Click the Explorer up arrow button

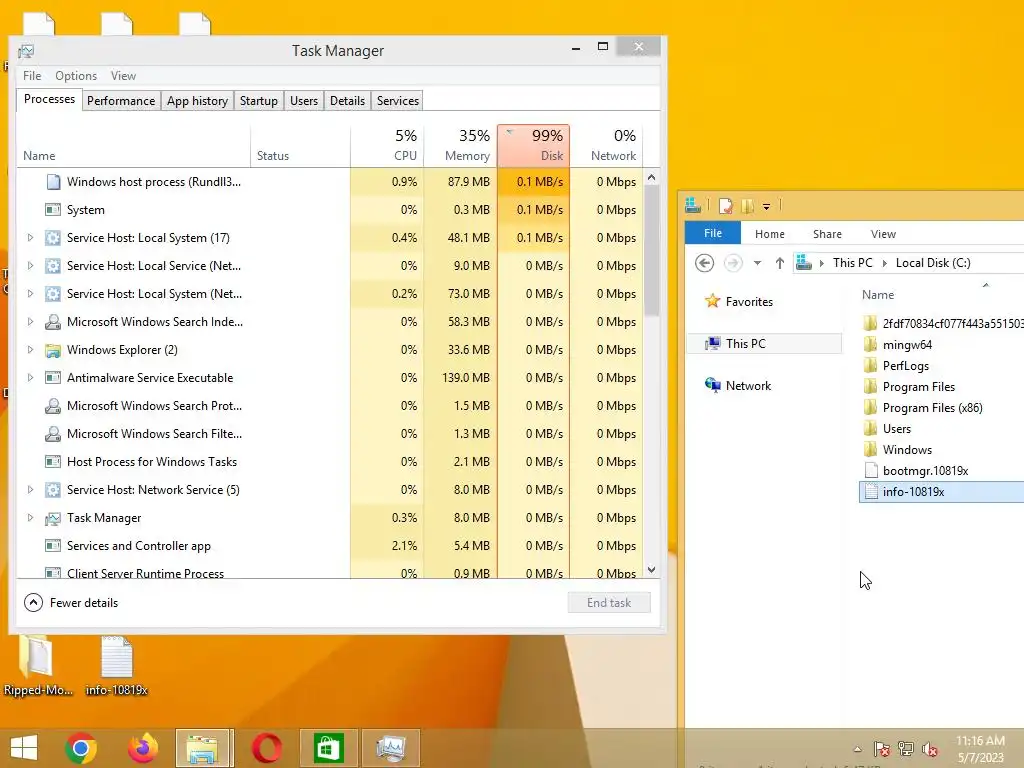tap(779, 263)
